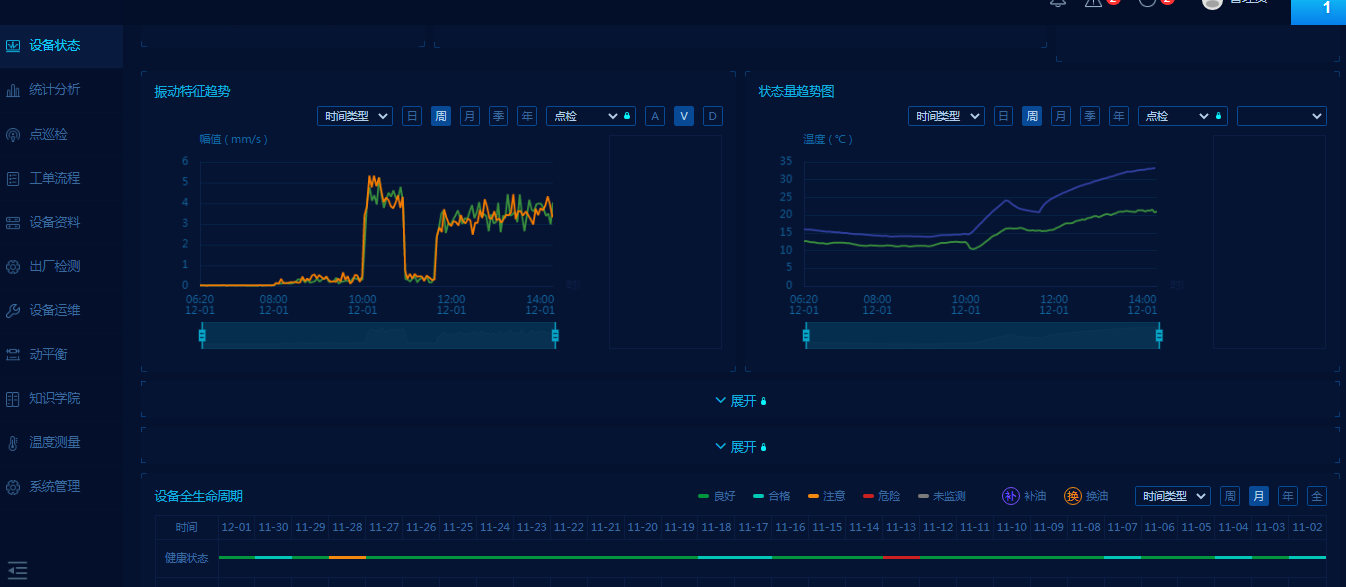Go to 点巡检 in the sidebar
The height and width of the screenshot is (587, 1346).
[48, 134]
